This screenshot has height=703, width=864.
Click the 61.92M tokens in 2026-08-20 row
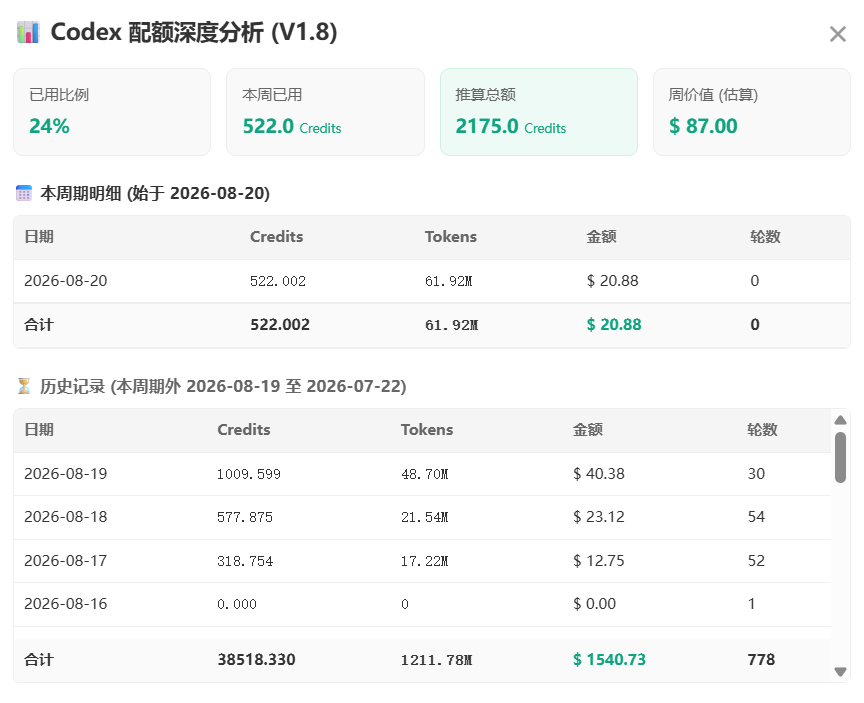pos(449,281)
